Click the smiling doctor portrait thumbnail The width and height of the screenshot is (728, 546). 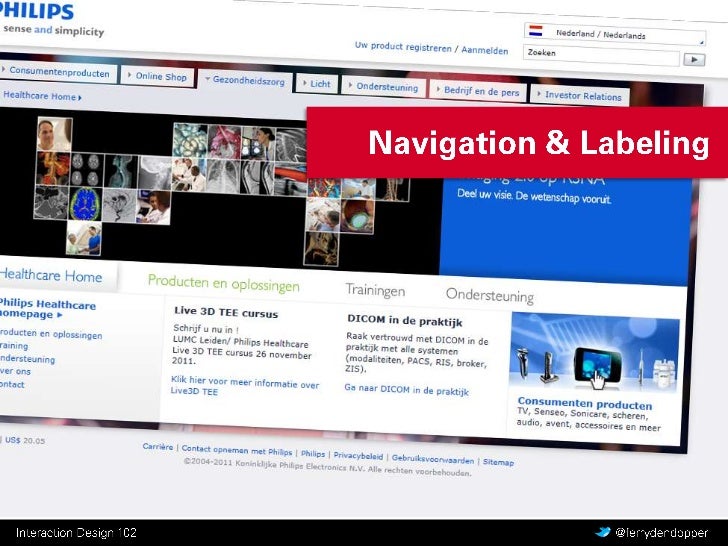click(x=54, y=134)
